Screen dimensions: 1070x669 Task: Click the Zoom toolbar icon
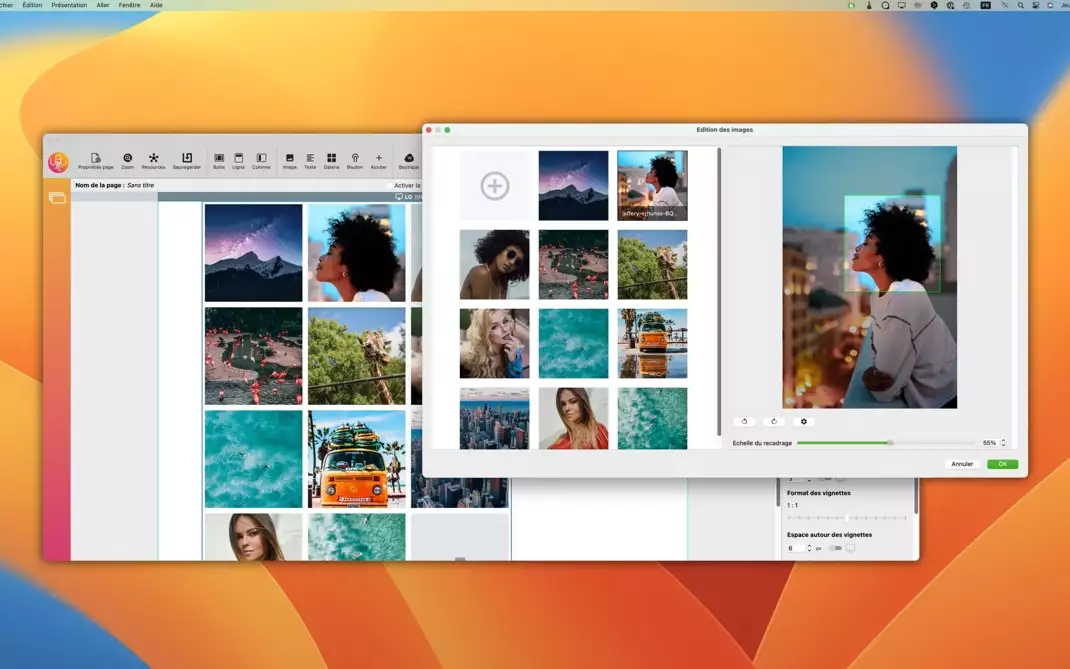(127, 160)
